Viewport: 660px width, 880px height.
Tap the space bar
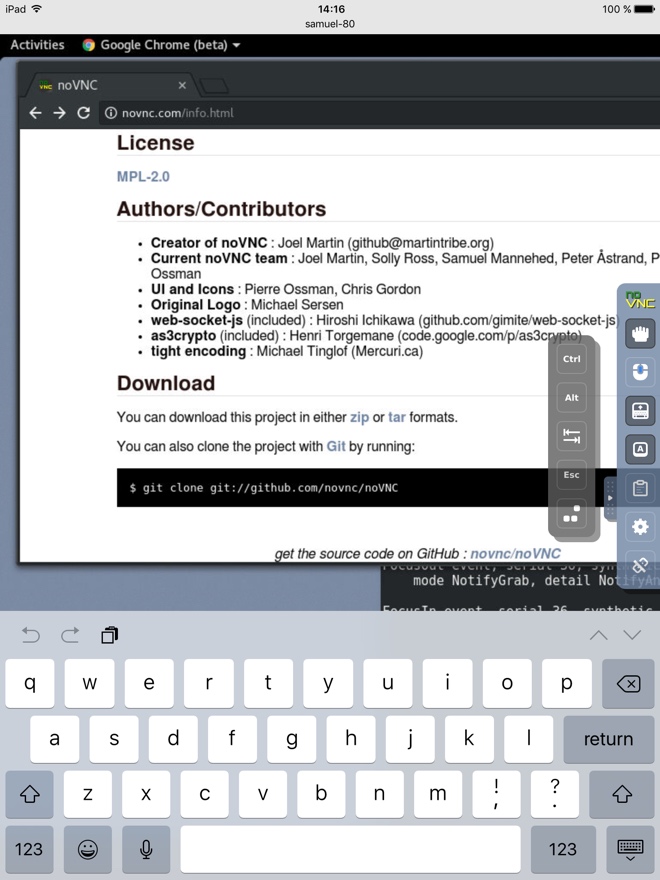350,849
